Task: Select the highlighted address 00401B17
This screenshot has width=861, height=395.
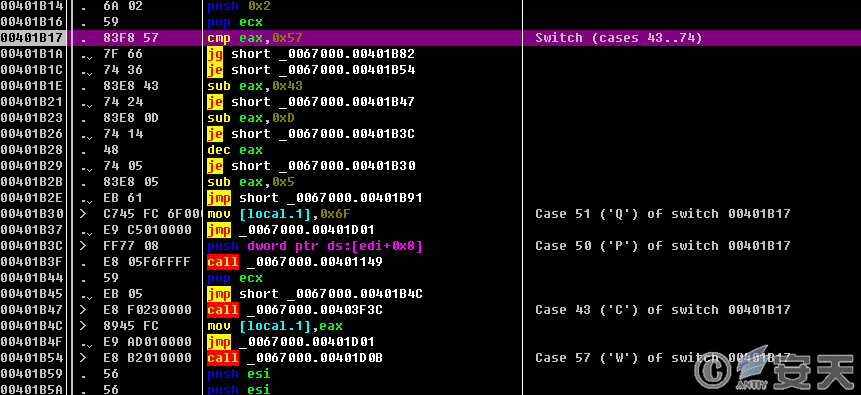Action: [x=32, y=38]
